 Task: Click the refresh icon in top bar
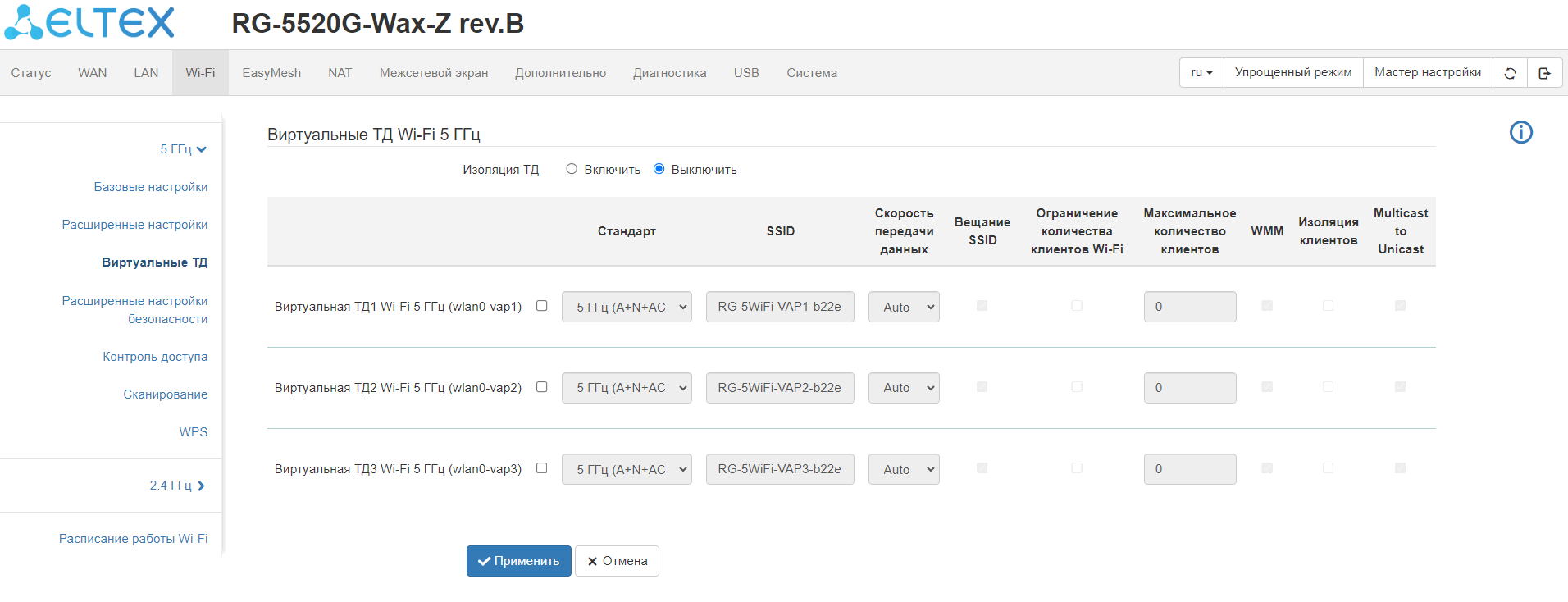(x=1510, y=73)
